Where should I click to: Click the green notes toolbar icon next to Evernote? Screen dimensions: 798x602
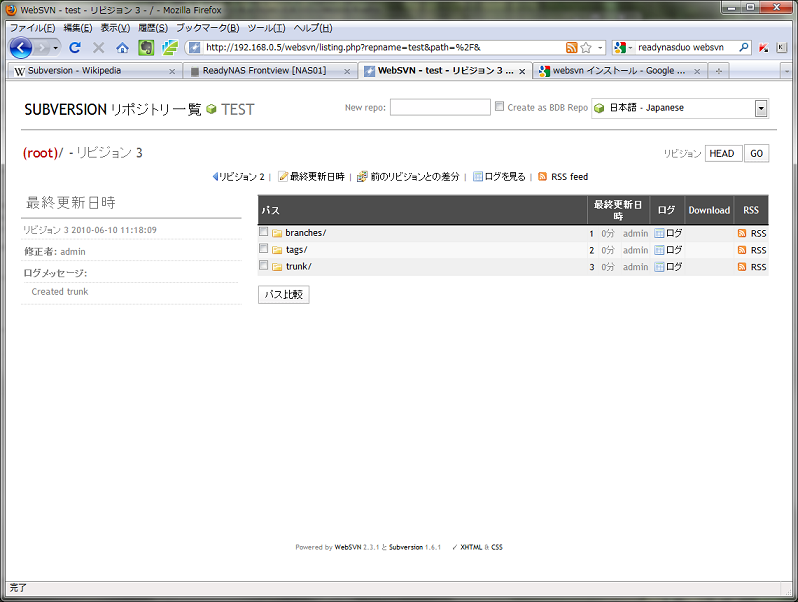tap(169, 48)
